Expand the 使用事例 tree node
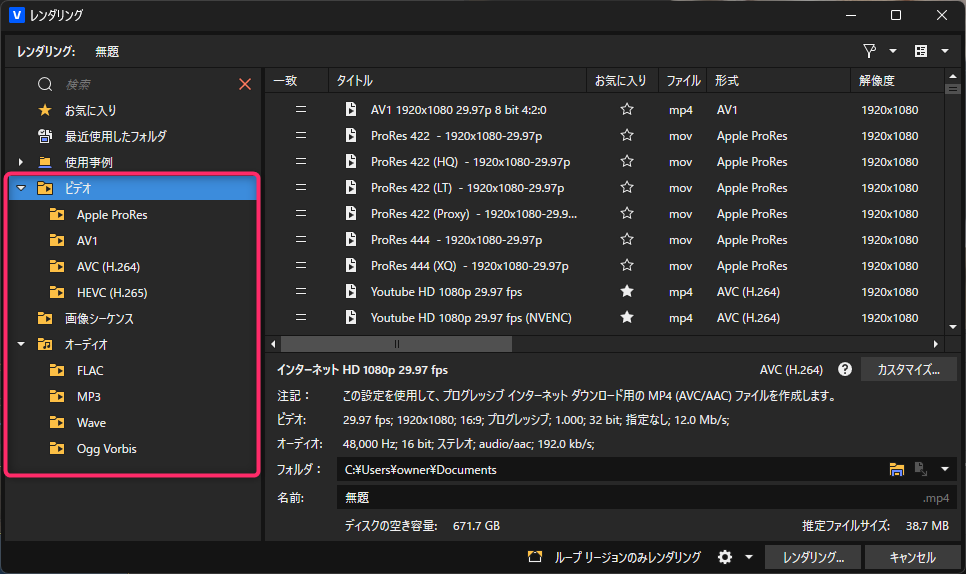This screenshot has width=966, height=574. tap(21, 162)
